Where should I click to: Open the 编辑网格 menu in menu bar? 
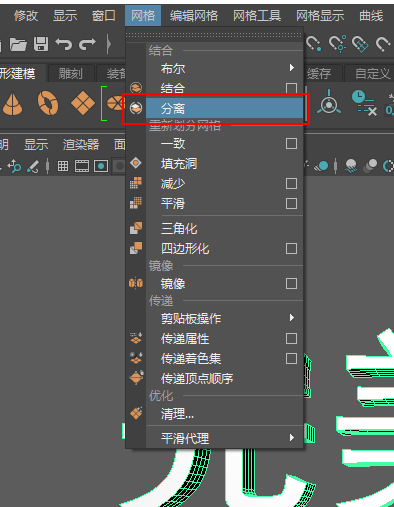(194, 16)
